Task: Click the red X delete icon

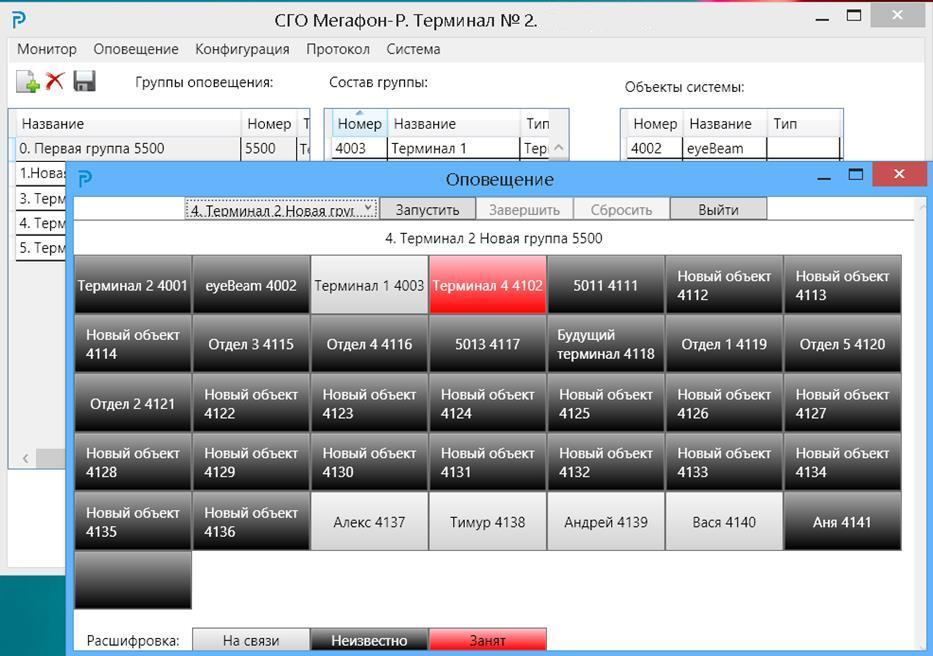Action: click(55, 80)
